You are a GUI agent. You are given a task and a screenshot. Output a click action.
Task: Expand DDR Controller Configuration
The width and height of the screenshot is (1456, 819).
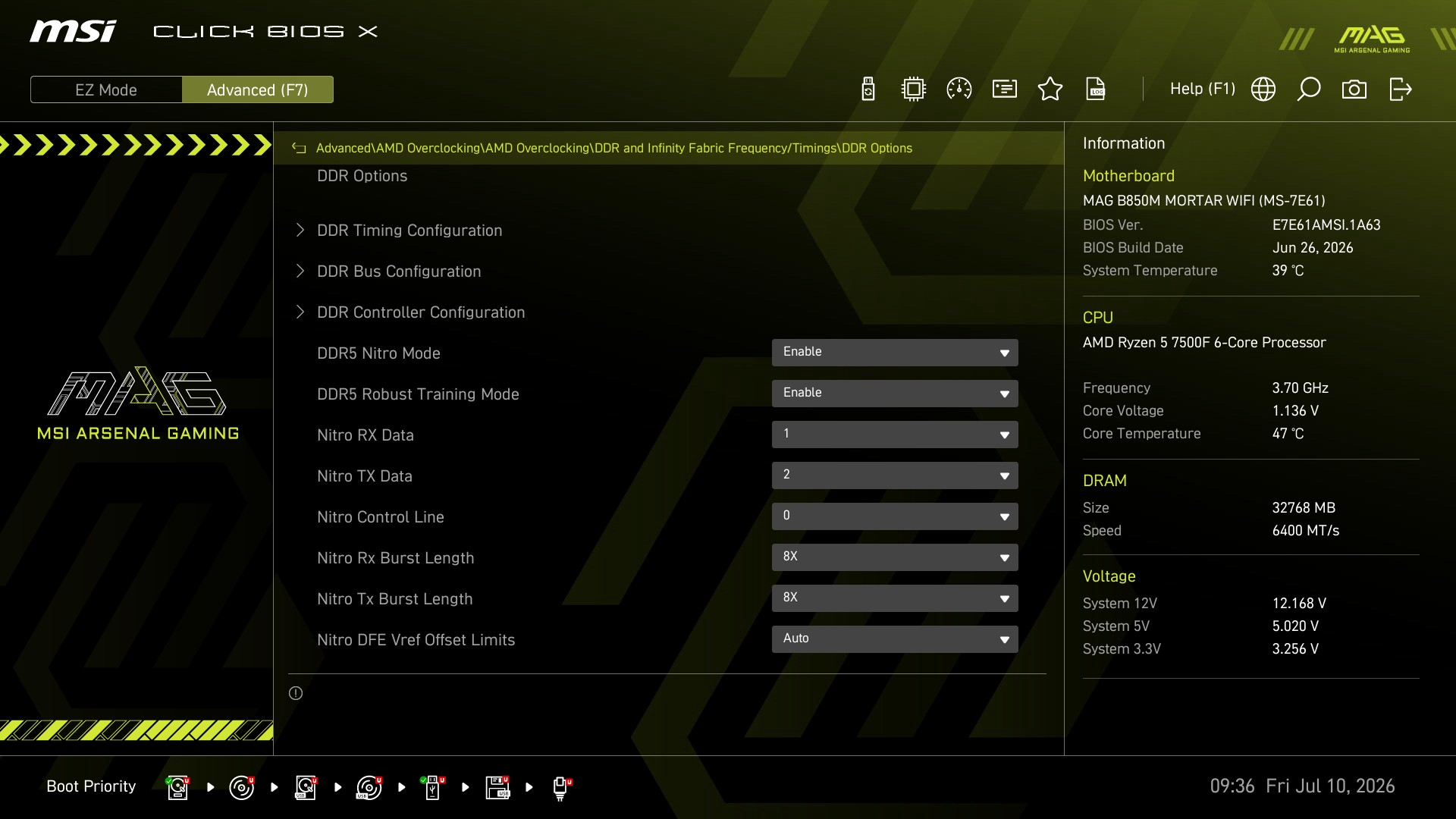421,312
